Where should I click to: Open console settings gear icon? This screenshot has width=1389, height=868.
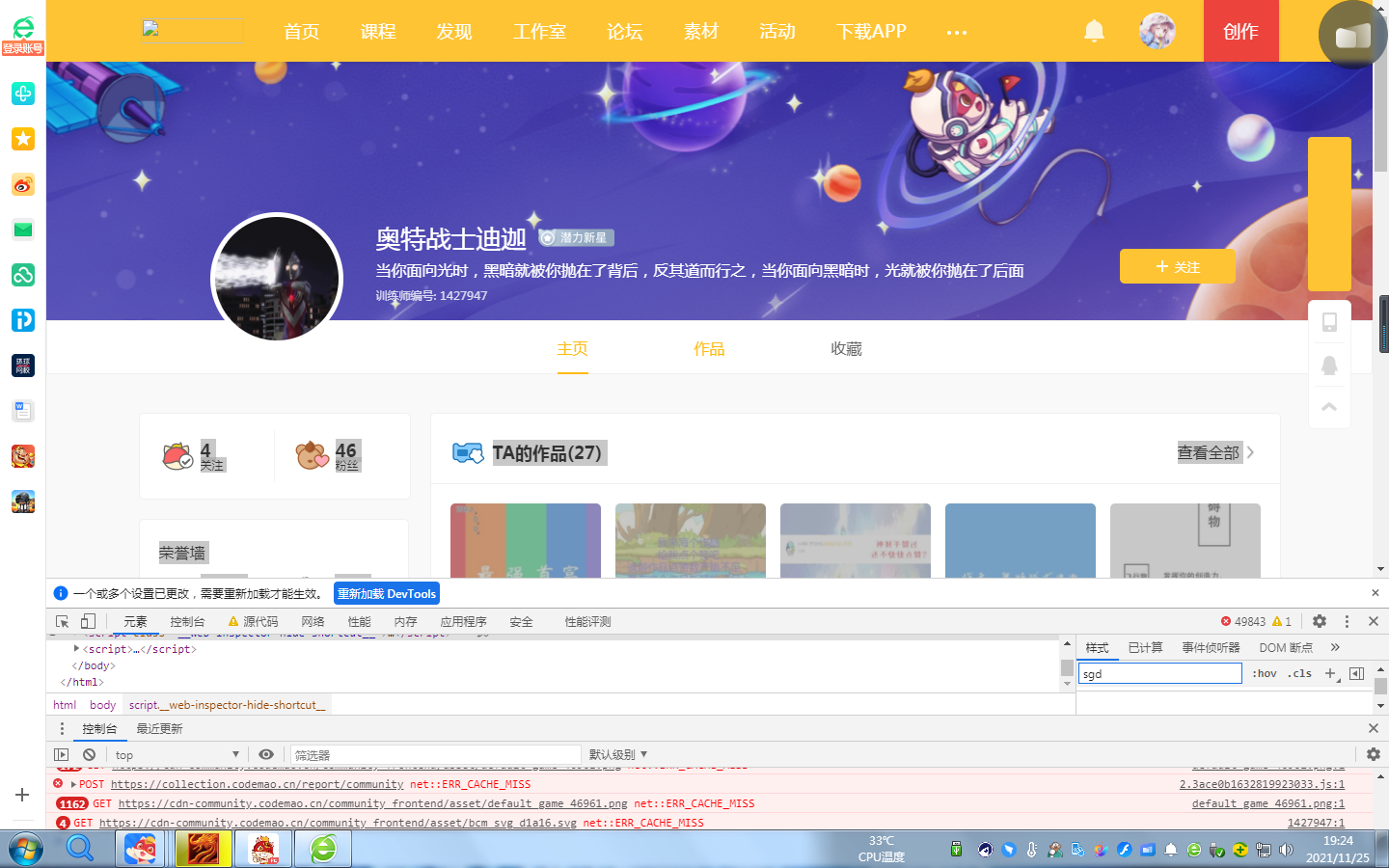(x=1374, y=754)
